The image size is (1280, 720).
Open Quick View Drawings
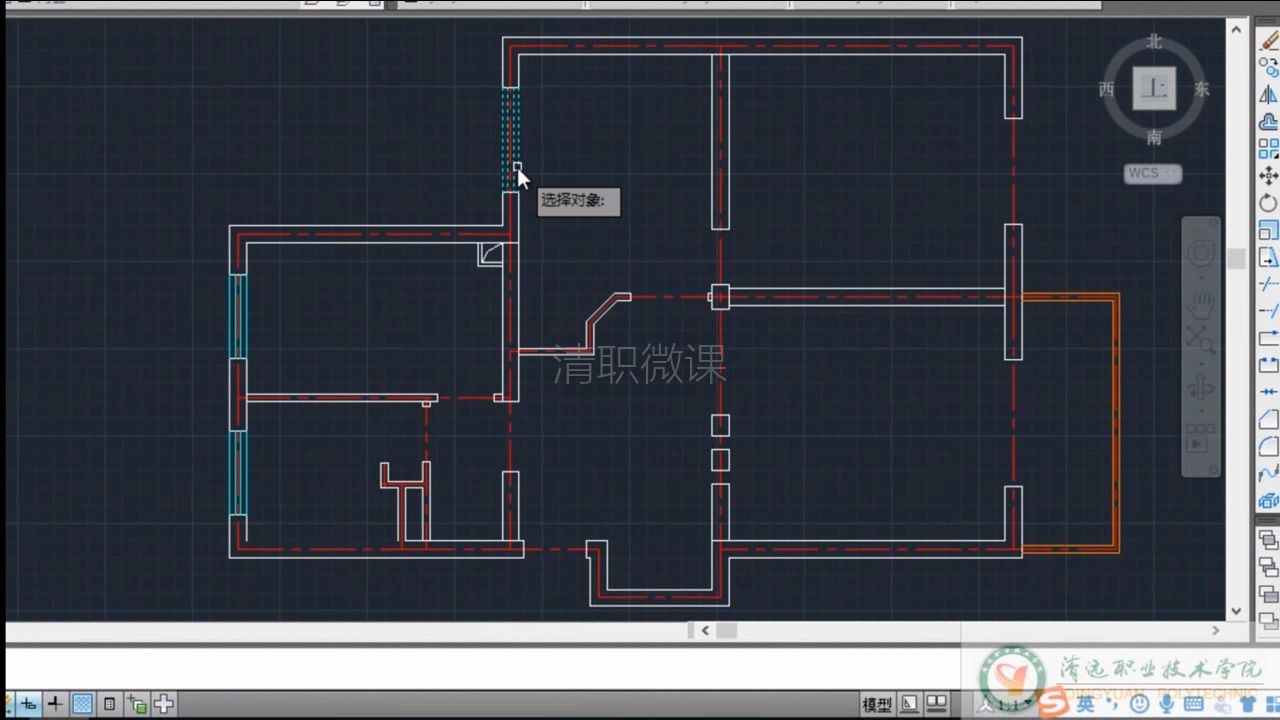pos(937,704)
